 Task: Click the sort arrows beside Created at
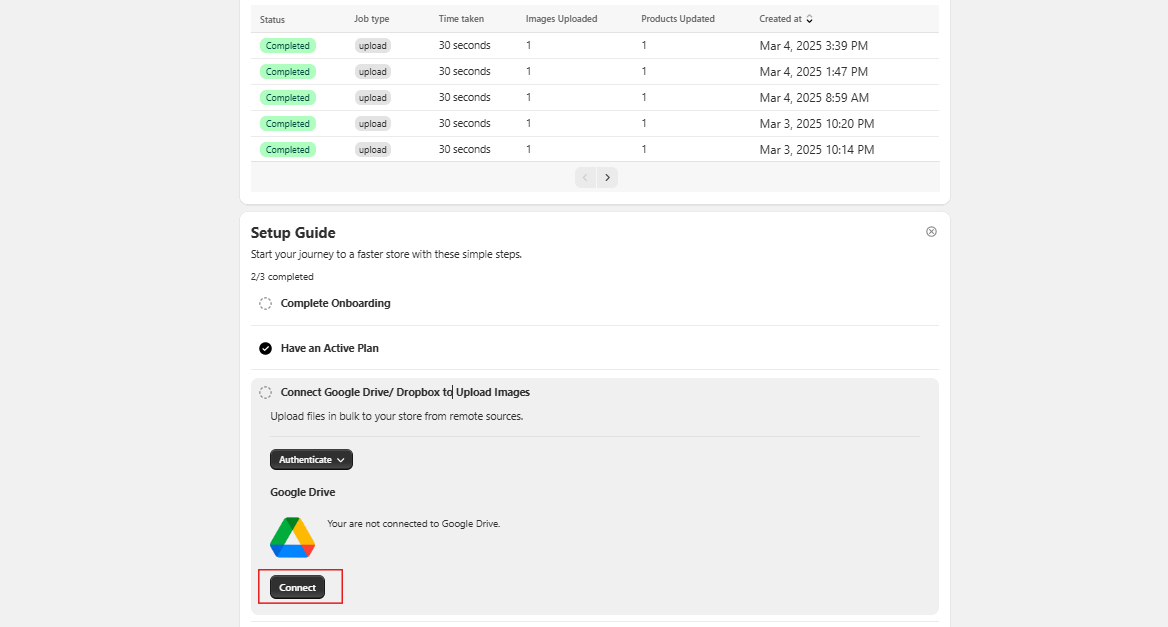coord(810,19)
